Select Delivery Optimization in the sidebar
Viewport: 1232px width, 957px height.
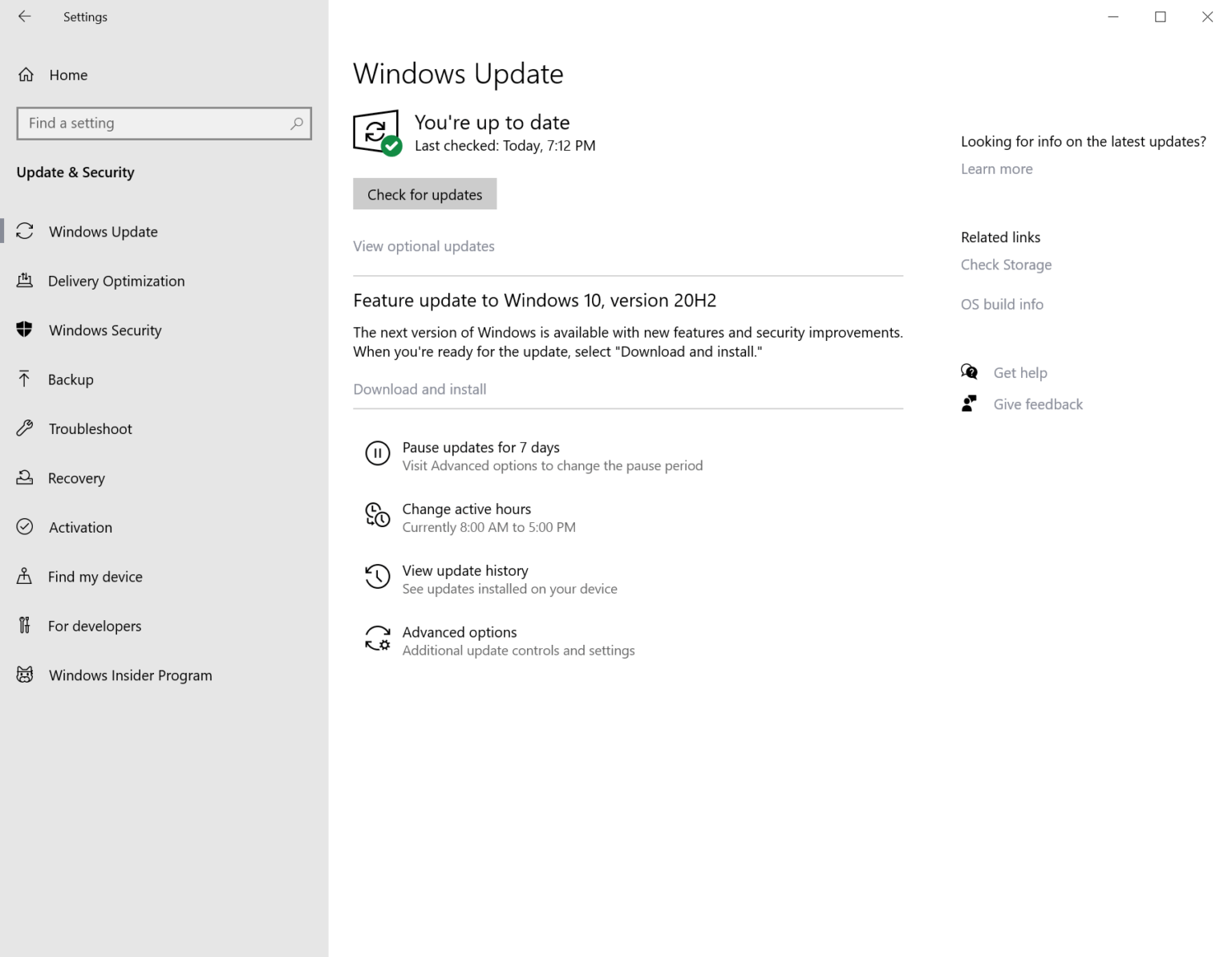click(116, 281)
